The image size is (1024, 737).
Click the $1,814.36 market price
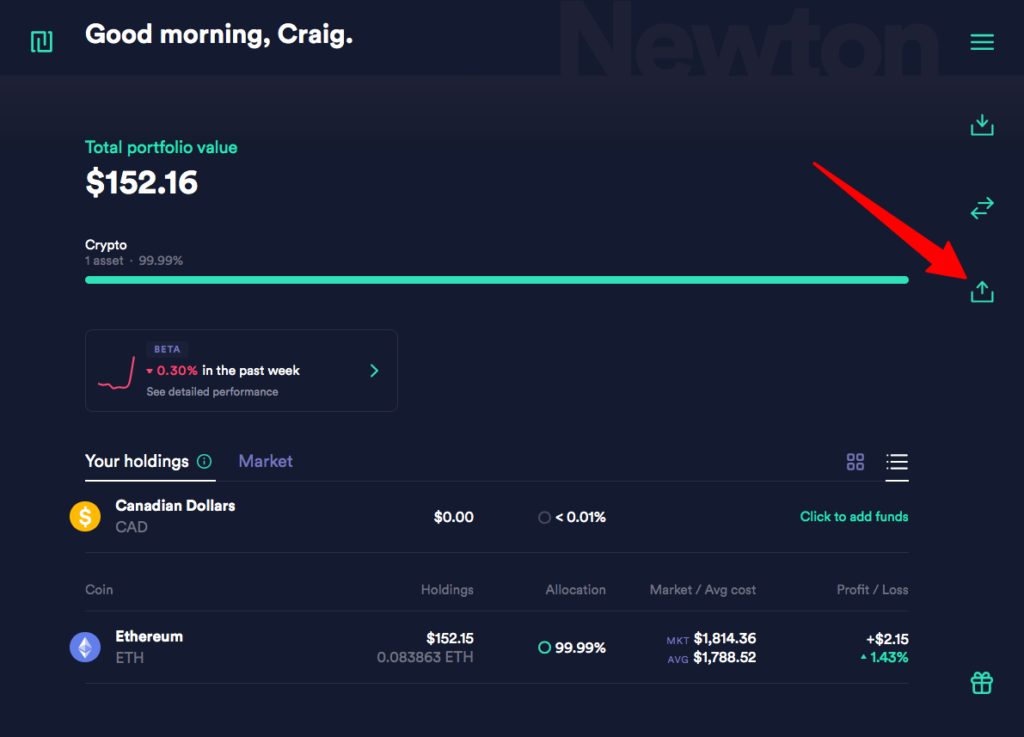coord(725,638)
